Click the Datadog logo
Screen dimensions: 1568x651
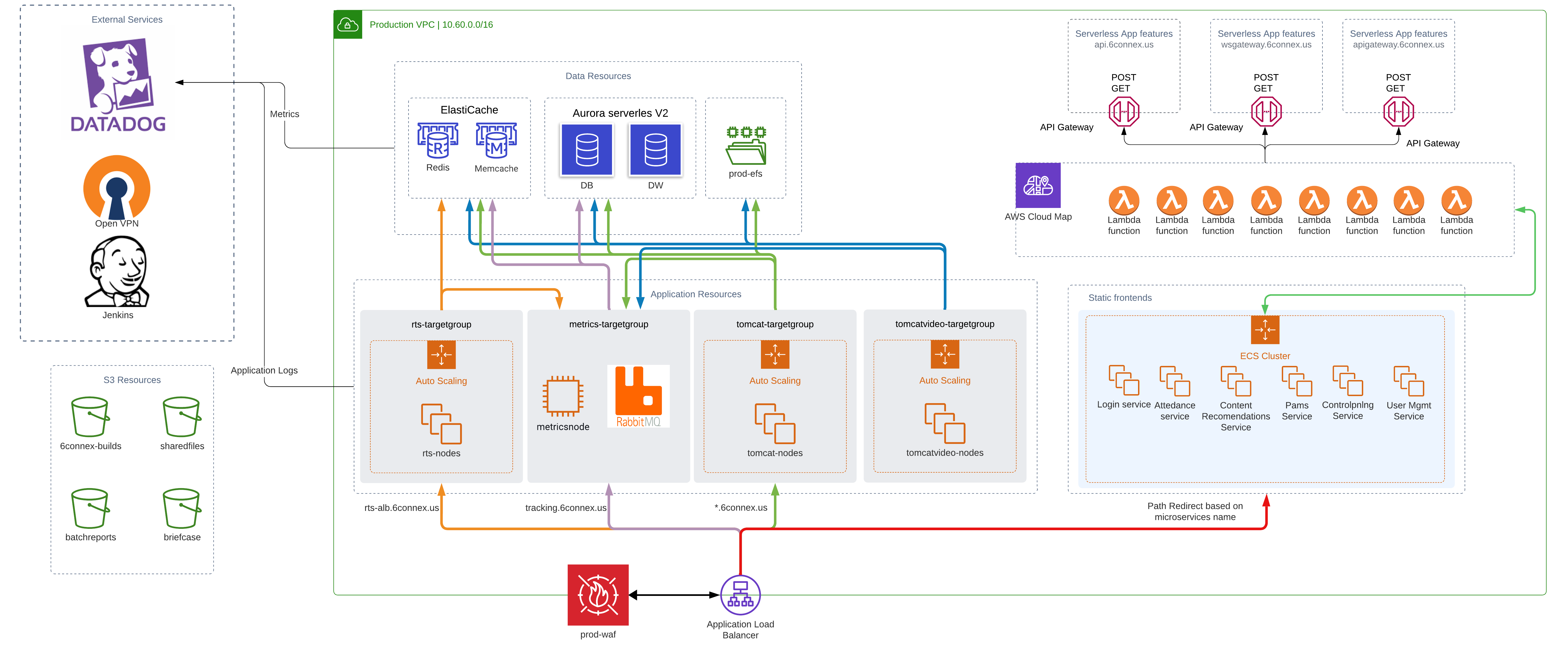click(x=118, y=85)
